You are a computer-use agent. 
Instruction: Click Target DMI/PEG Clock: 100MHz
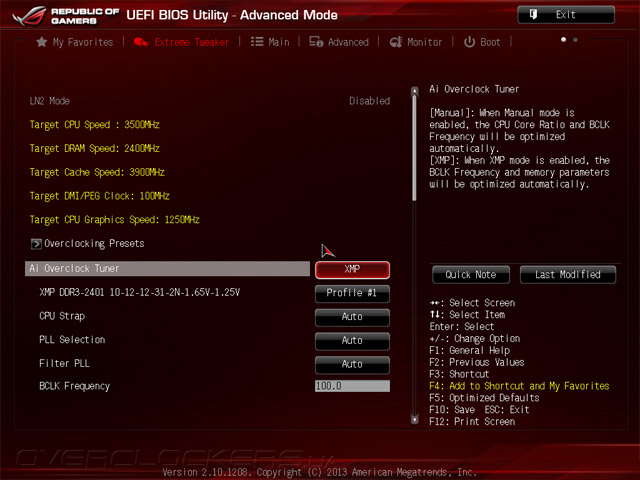click(x=99, y=196)
